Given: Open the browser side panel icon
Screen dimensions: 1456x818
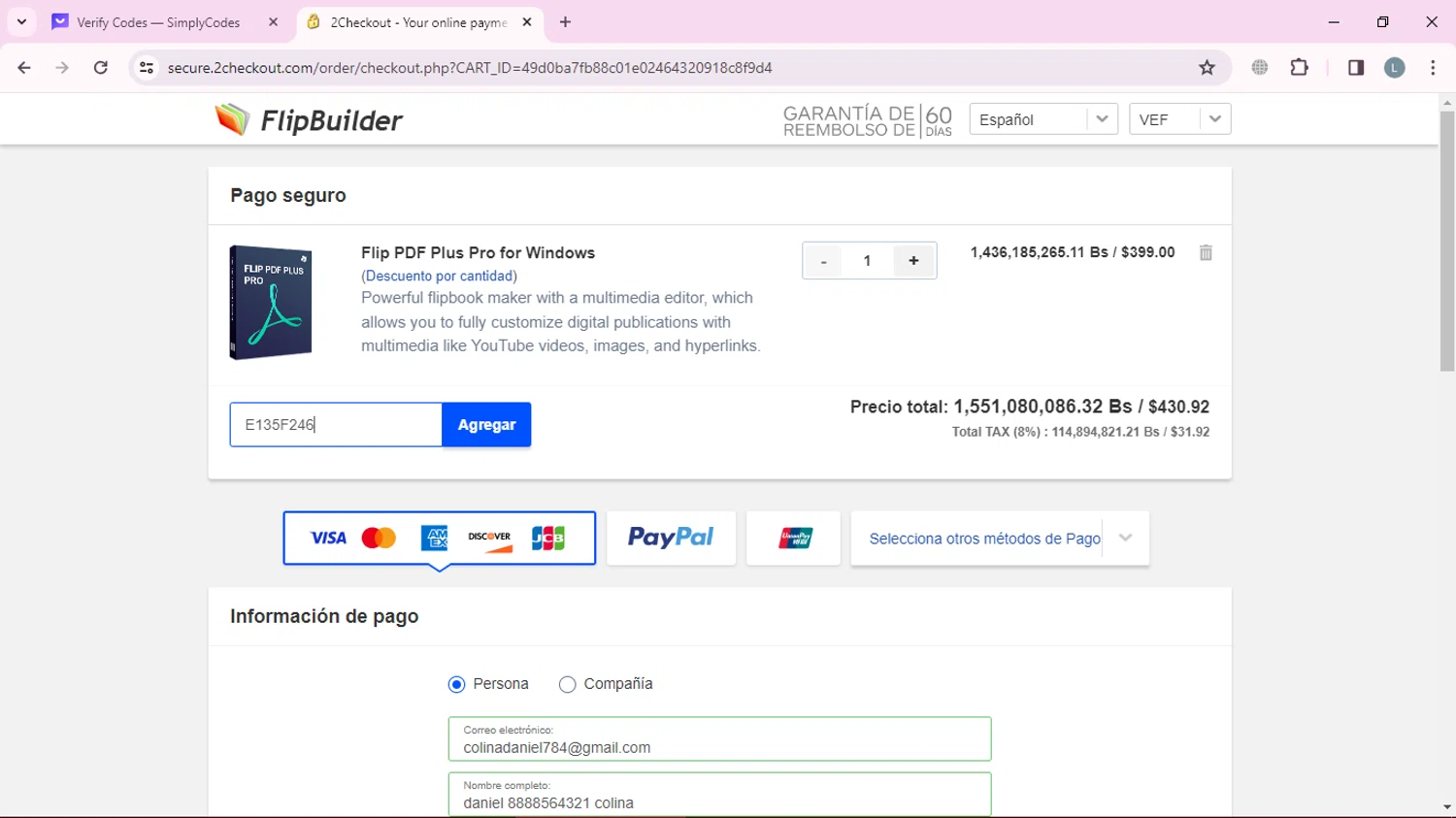Looking at the screenshot, I should 1356,68.
